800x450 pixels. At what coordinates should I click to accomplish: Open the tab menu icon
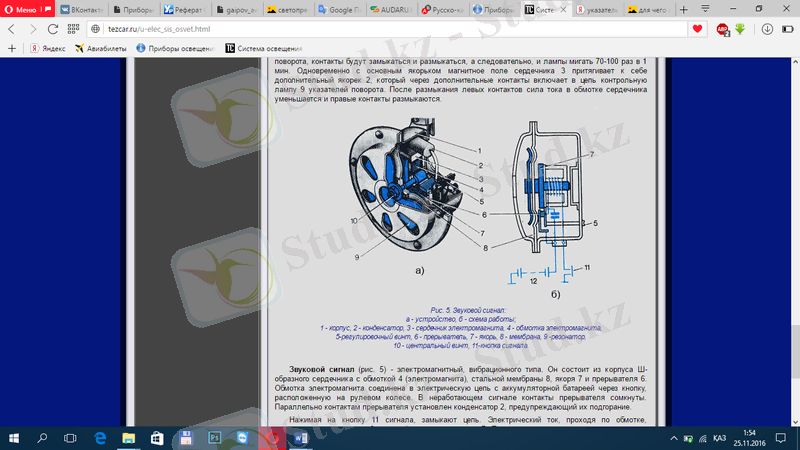tap(705, 9)
